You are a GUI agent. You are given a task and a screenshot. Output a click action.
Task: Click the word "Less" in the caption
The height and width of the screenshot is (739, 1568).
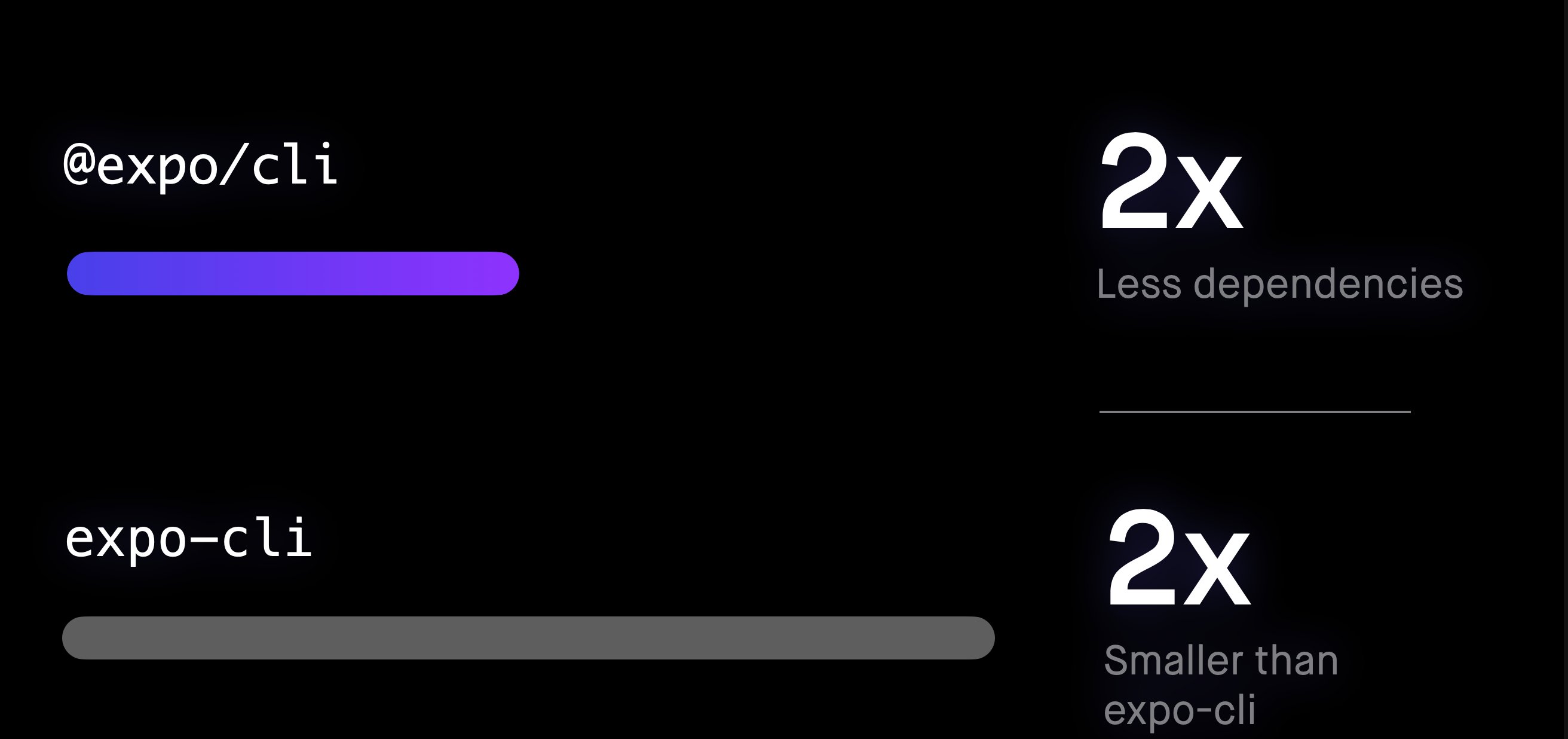pos(1138,284)
